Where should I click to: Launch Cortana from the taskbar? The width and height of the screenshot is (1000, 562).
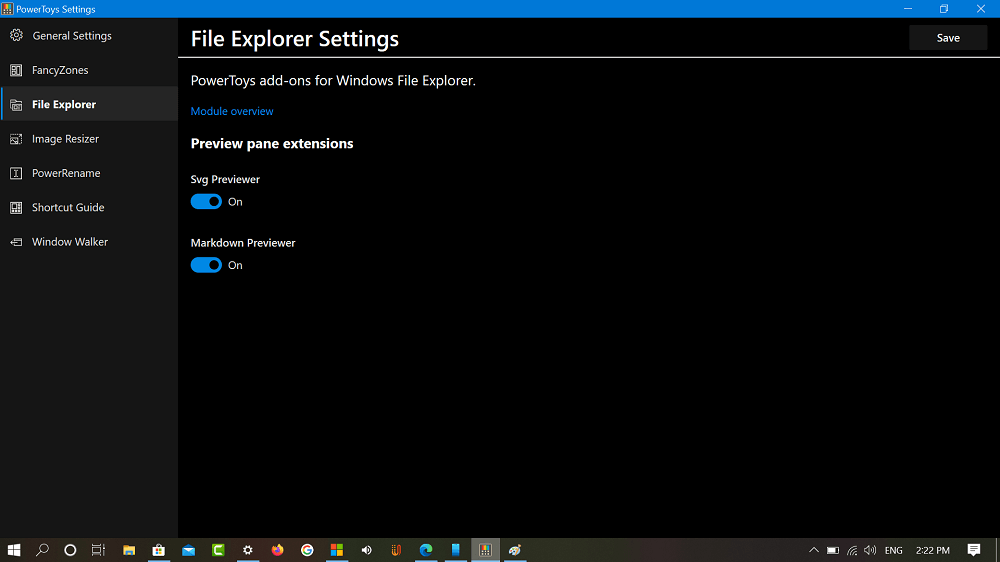(70, 550)
